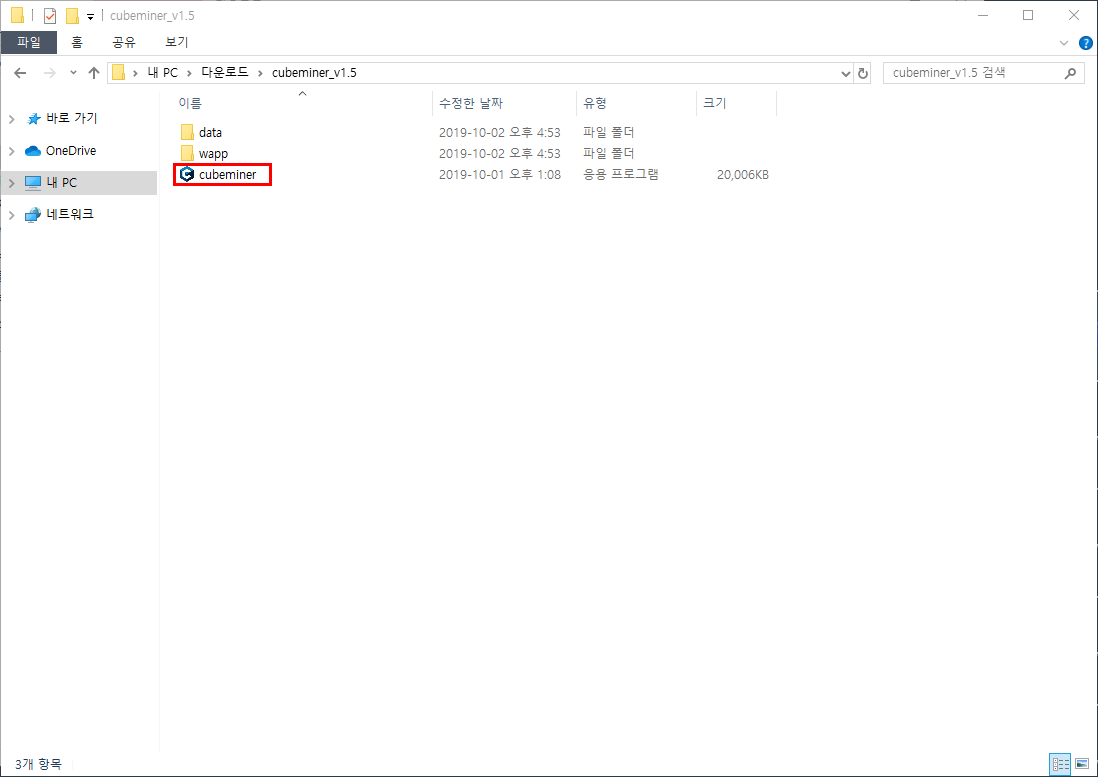1098x777 pixels.
Task: Click the folder icon in the address bar
Action: (118, 73)
